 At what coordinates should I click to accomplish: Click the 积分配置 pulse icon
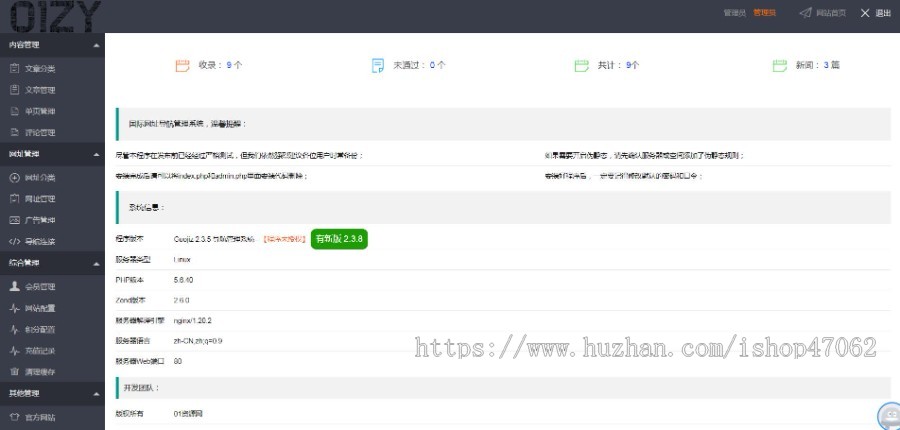tap(15, 330)
